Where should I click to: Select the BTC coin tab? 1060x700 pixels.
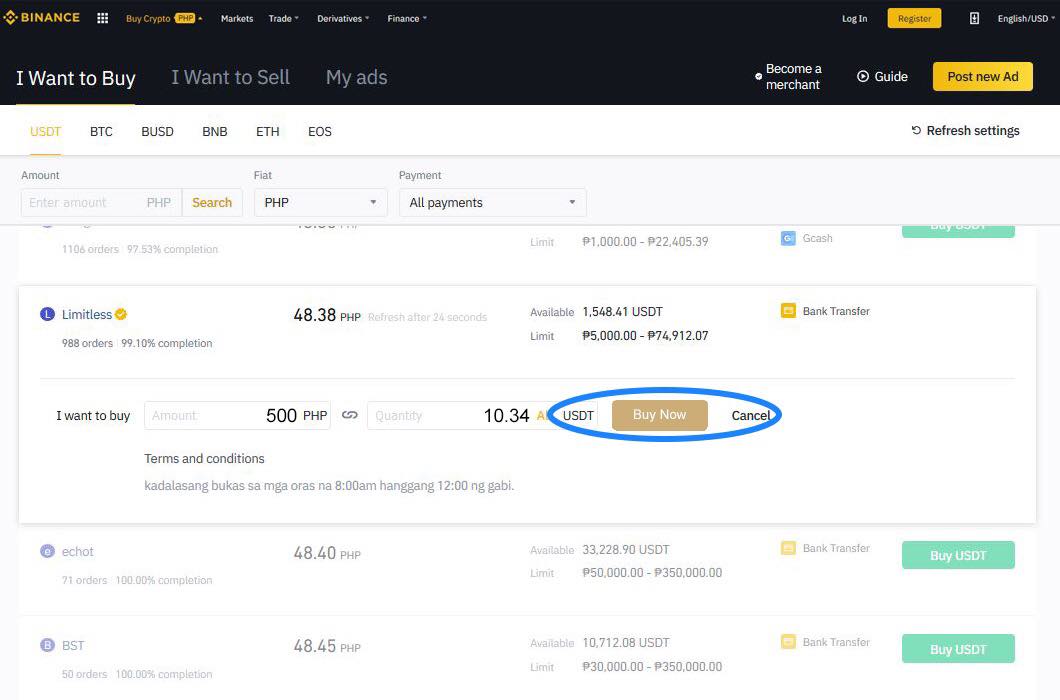pos(101,131)
